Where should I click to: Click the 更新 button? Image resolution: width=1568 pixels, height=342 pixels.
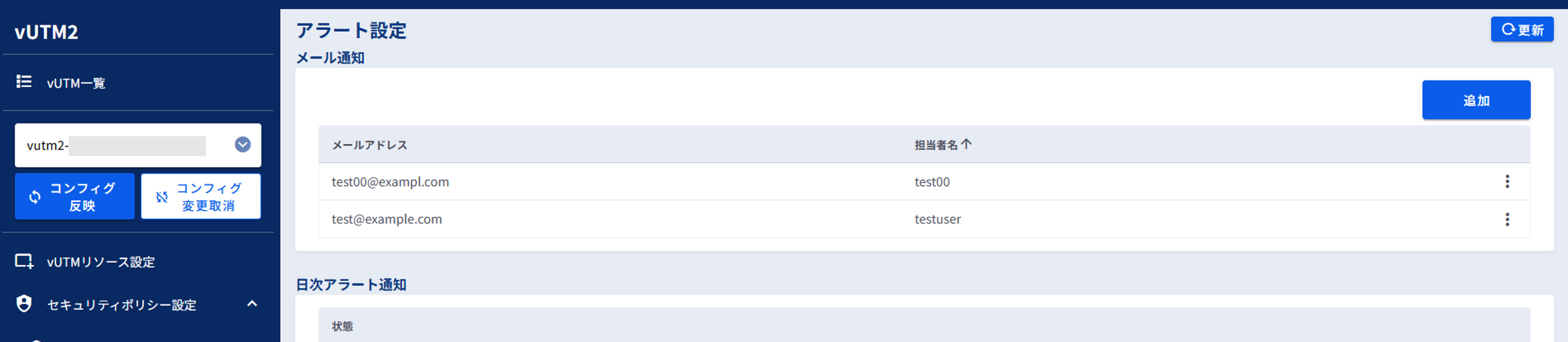(1522, 29)
